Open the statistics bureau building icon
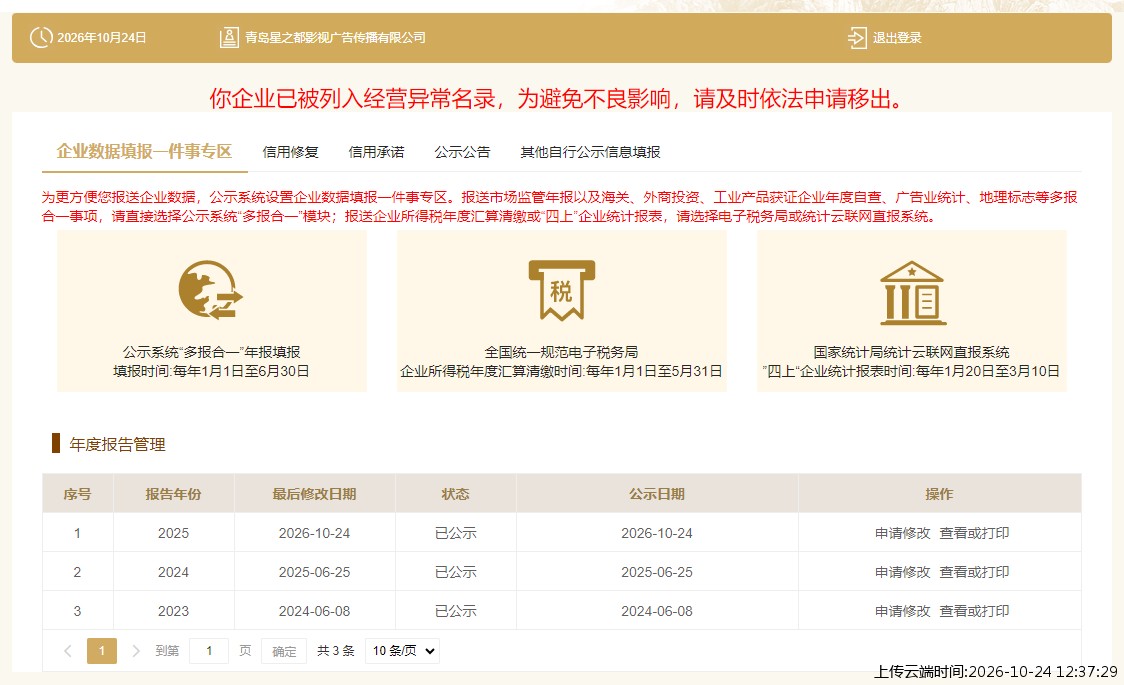This screenshot has height=685, width=1124. 912,292
